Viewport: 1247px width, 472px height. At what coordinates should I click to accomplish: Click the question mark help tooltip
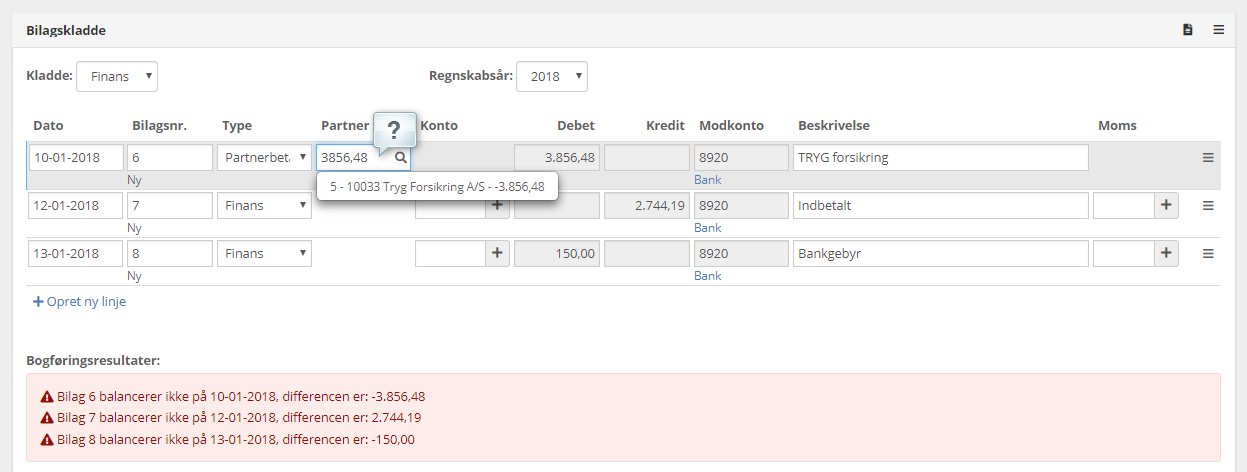(394, 130)
